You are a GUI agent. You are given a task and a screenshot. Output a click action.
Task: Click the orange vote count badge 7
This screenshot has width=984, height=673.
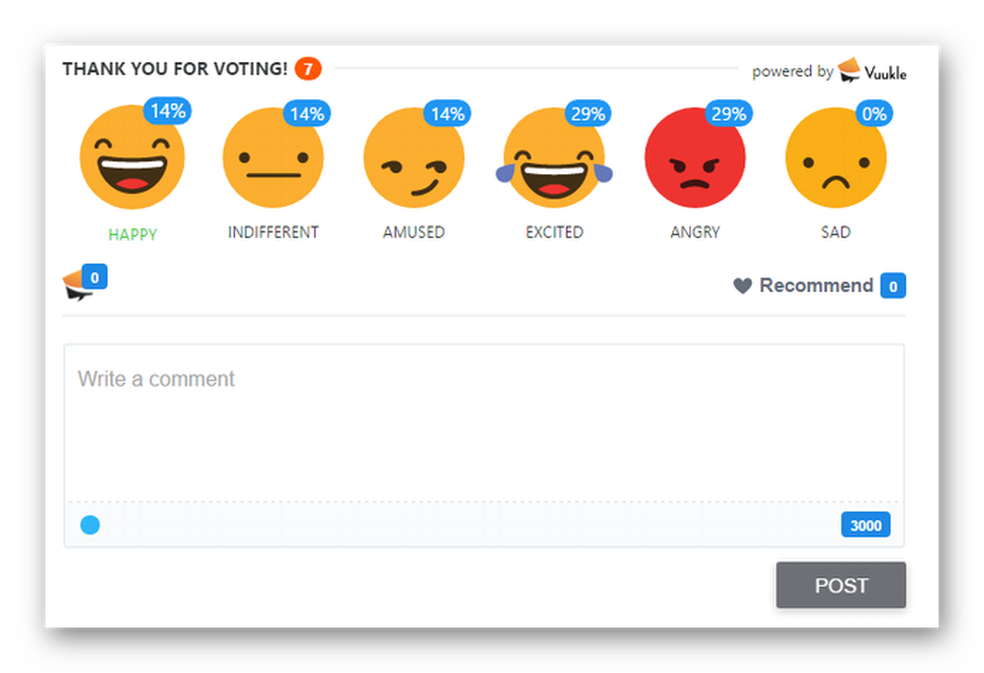(x=308, y=69)
